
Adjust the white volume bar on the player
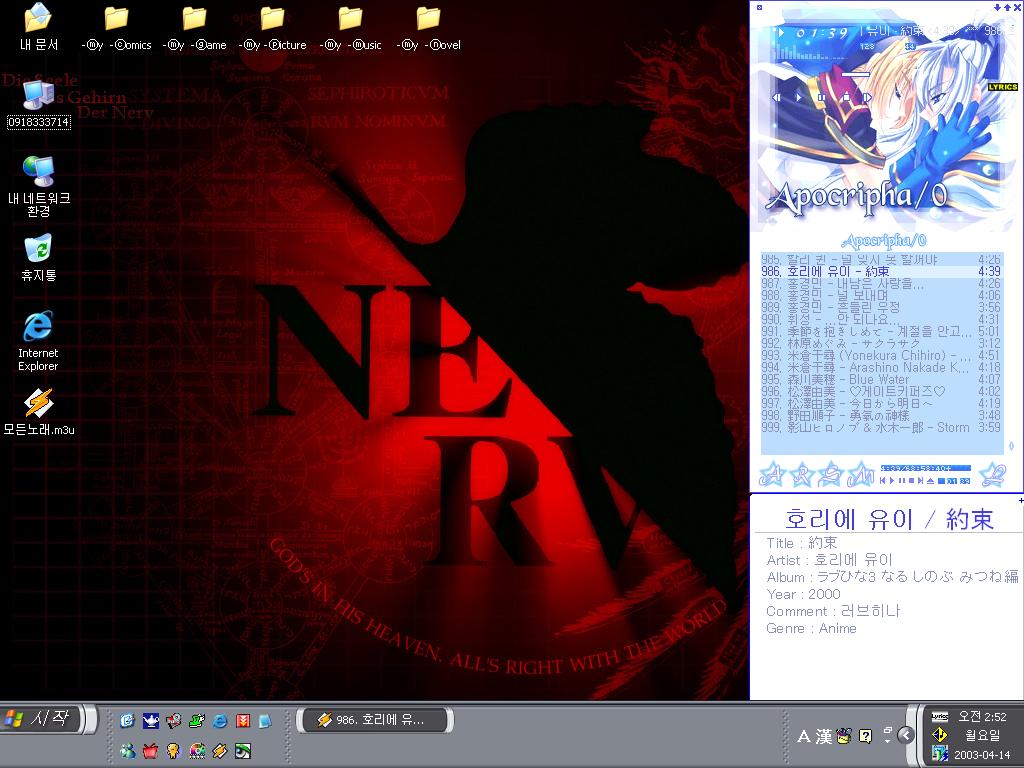click(856, 74)
